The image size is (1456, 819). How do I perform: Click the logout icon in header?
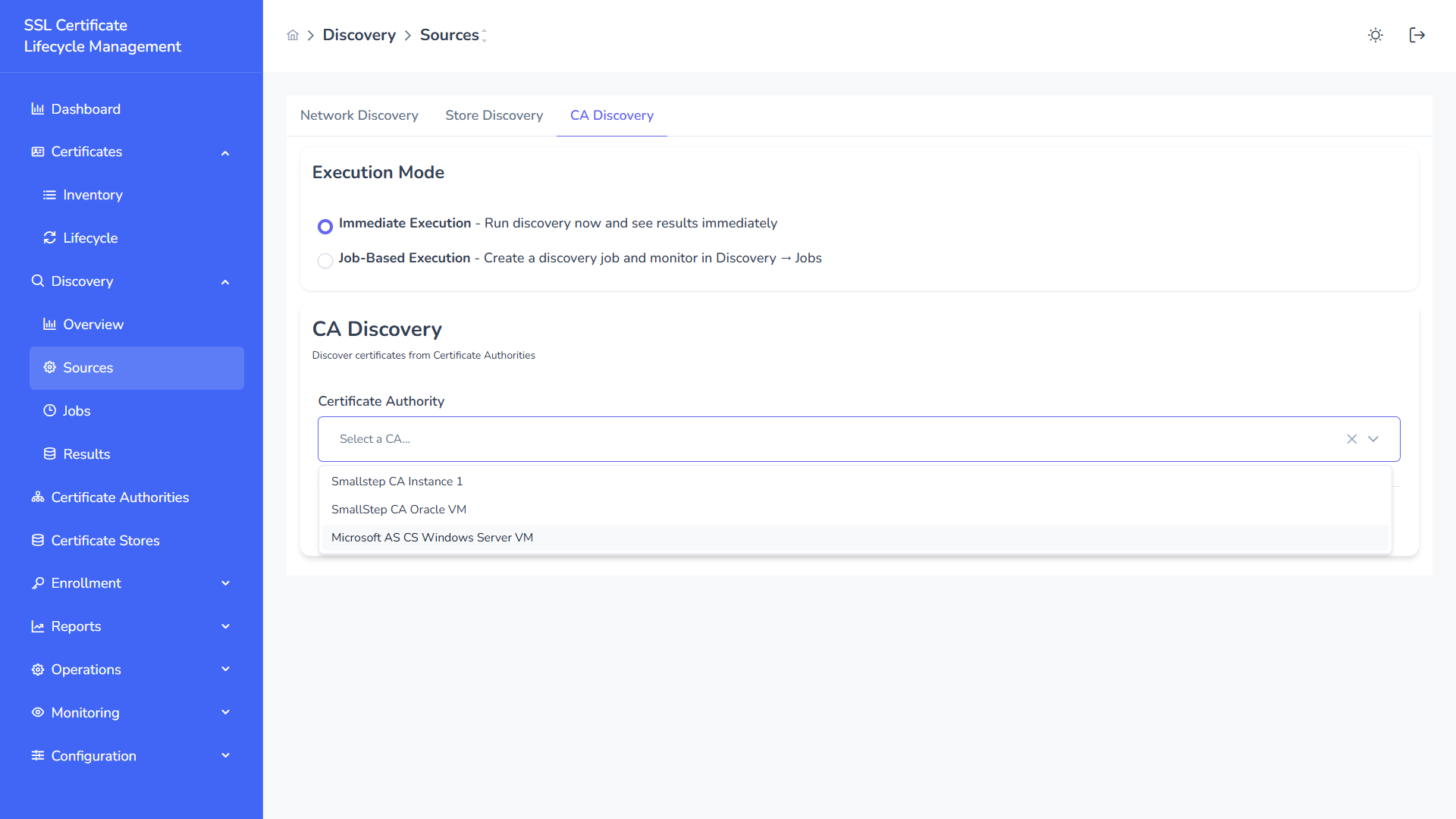[1417, 35]
